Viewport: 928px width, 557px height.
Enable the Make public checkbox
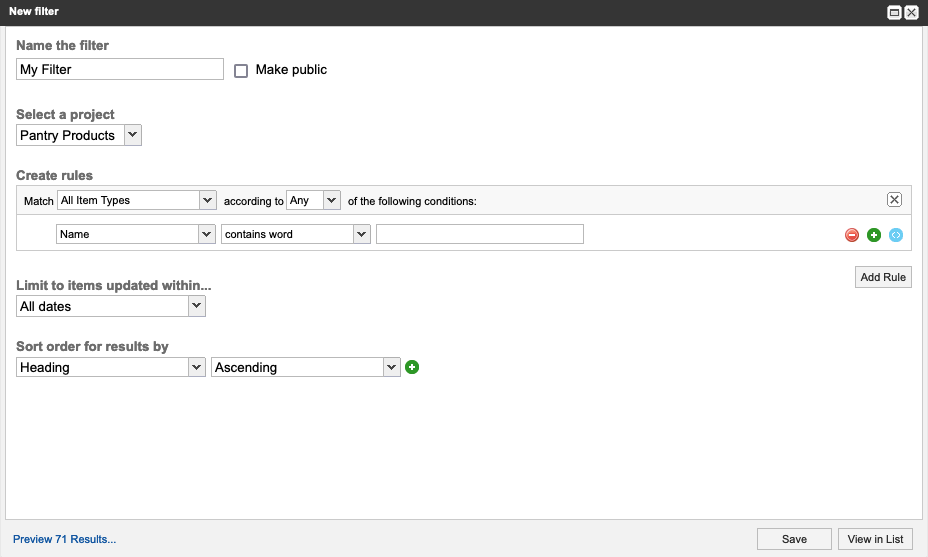point(241,71)
